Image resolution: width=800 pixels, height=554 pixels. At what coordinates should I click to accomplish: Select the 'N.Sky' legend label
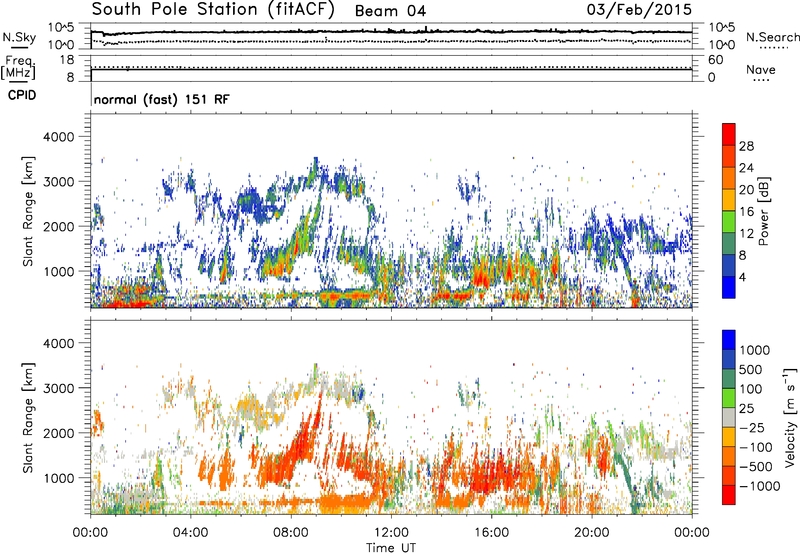coord(19,37)
